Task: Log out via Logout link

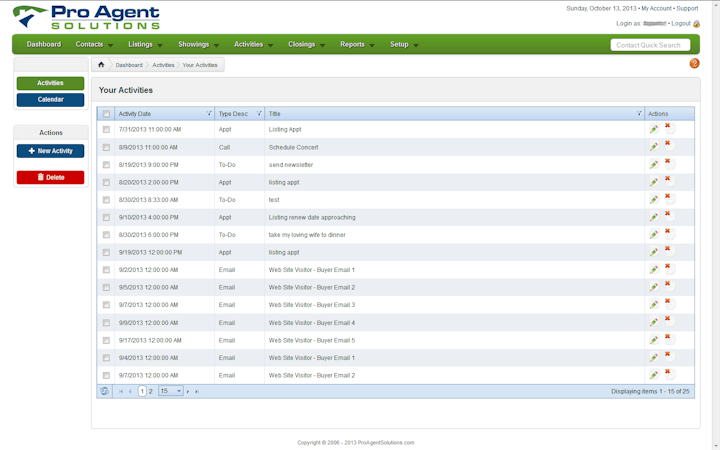Action: (x=681, y=23)
